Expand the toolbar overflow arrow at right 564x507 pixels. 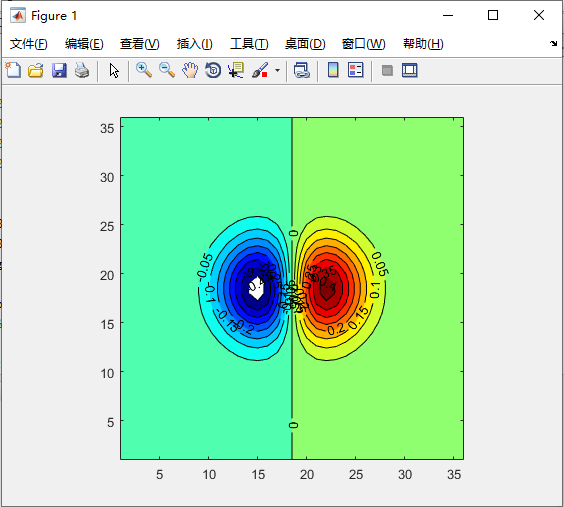pos(553,44)
